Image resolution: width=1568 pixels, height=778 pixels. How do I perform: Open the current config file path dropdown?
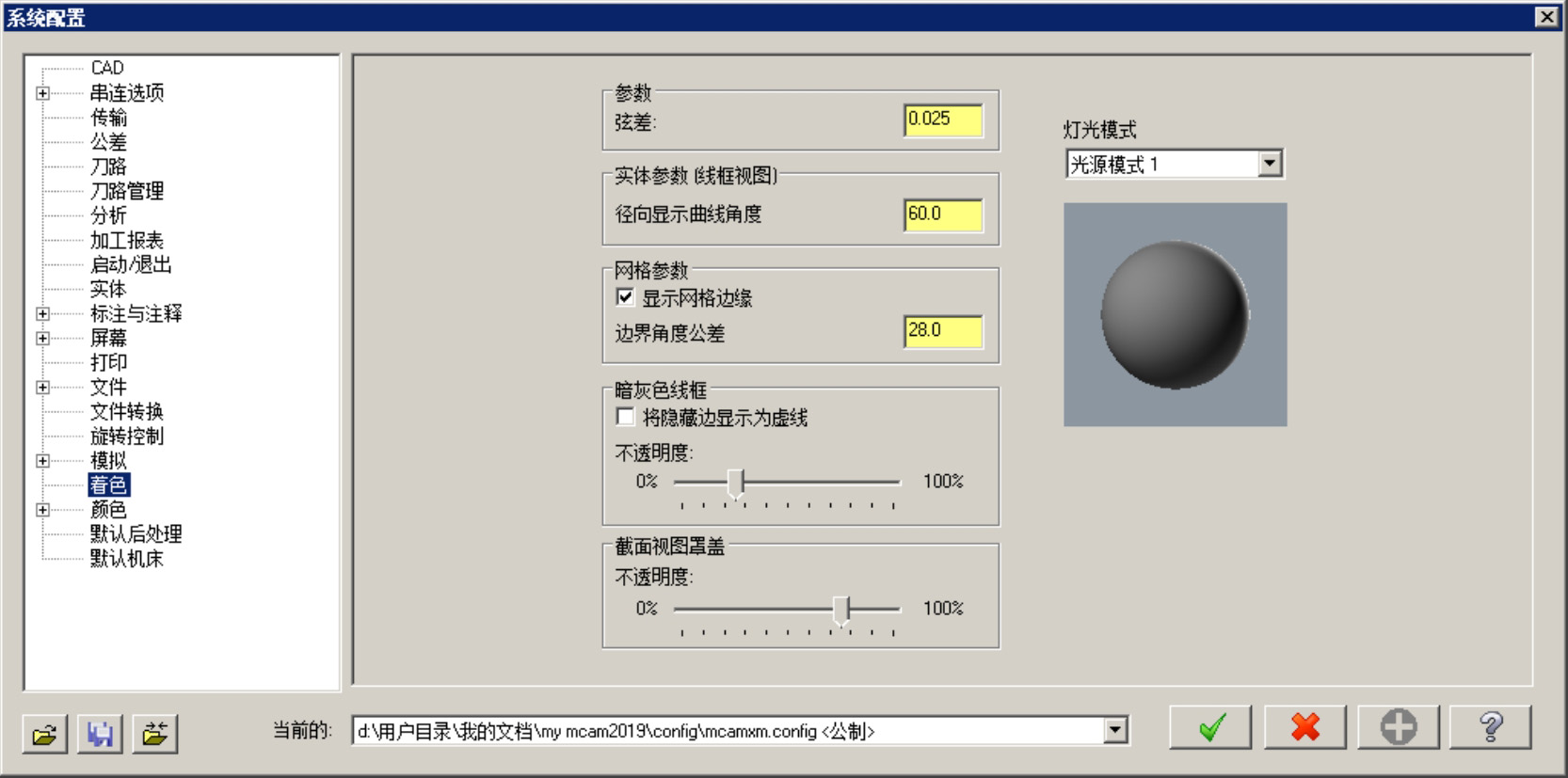click(x=1115, y=730)
